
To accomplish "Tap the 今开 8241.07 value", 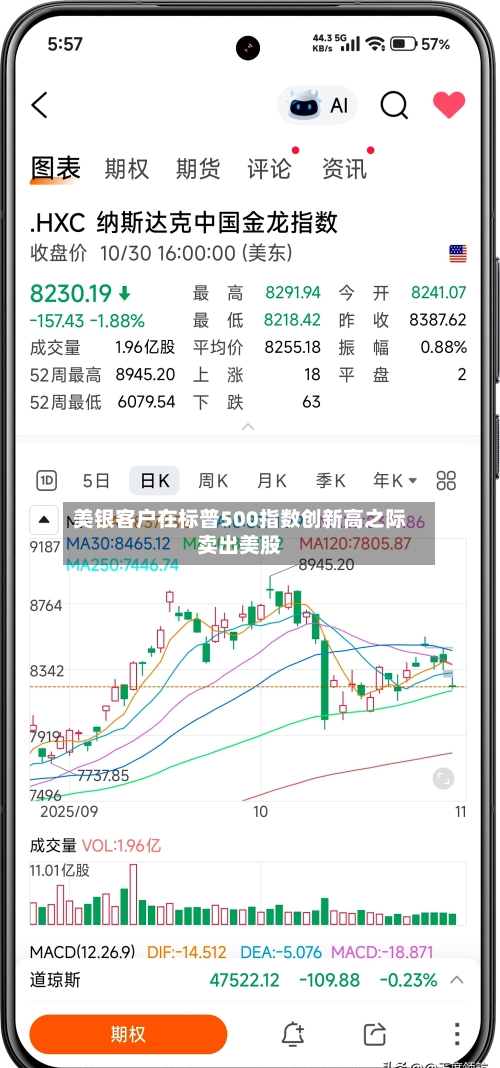I will (439, 293).
